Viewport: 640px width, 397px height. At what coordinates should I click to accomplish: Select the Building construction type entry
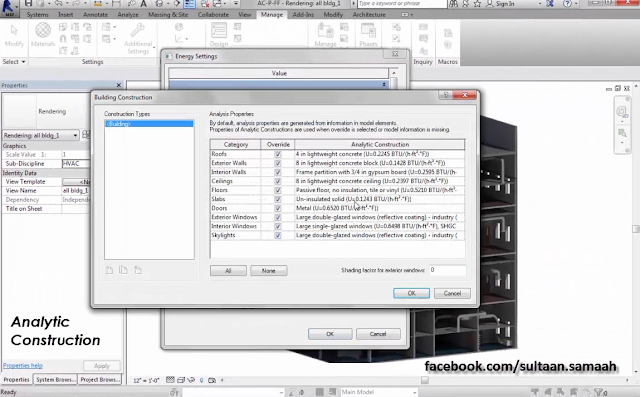(x=149, y=124)
